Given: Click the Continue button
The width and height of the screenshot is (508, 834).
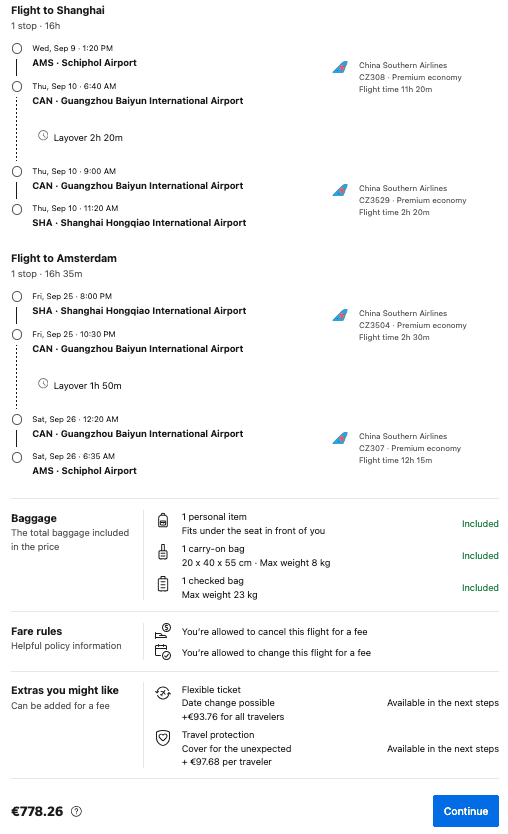Looking at the screenshot, I should (465, 811).
